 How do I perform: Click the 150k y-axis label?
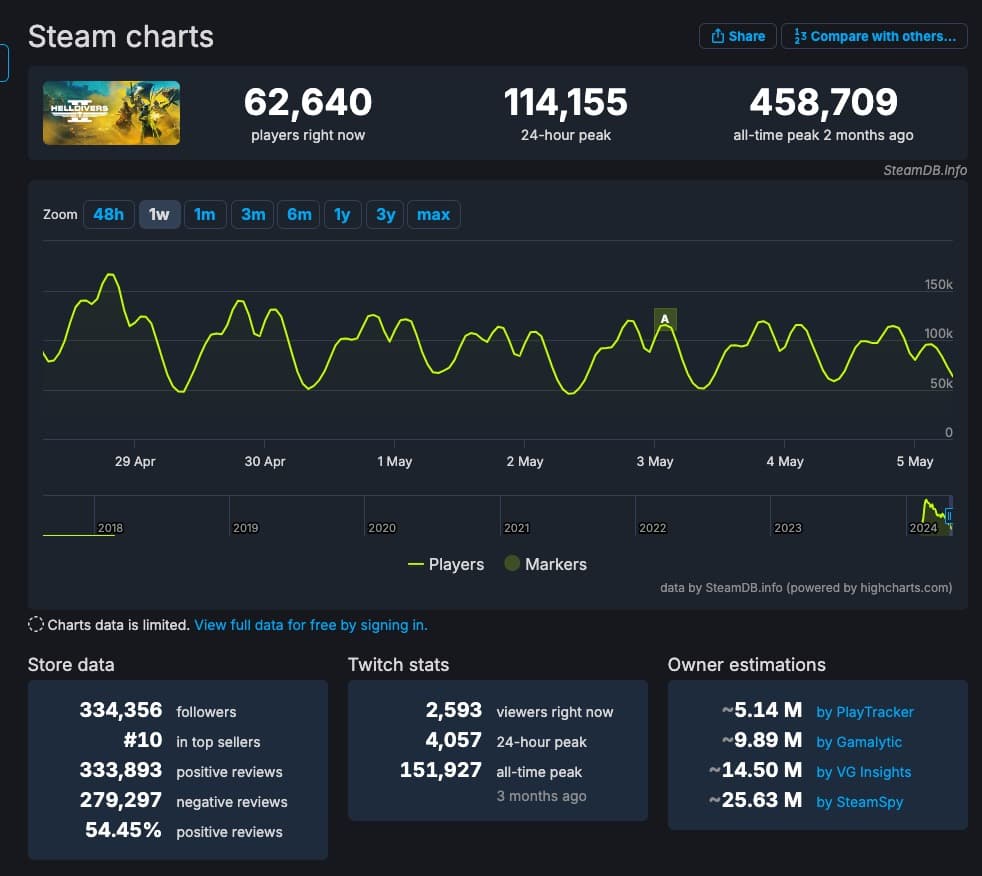pyautogui.click(x=938, y=284)
